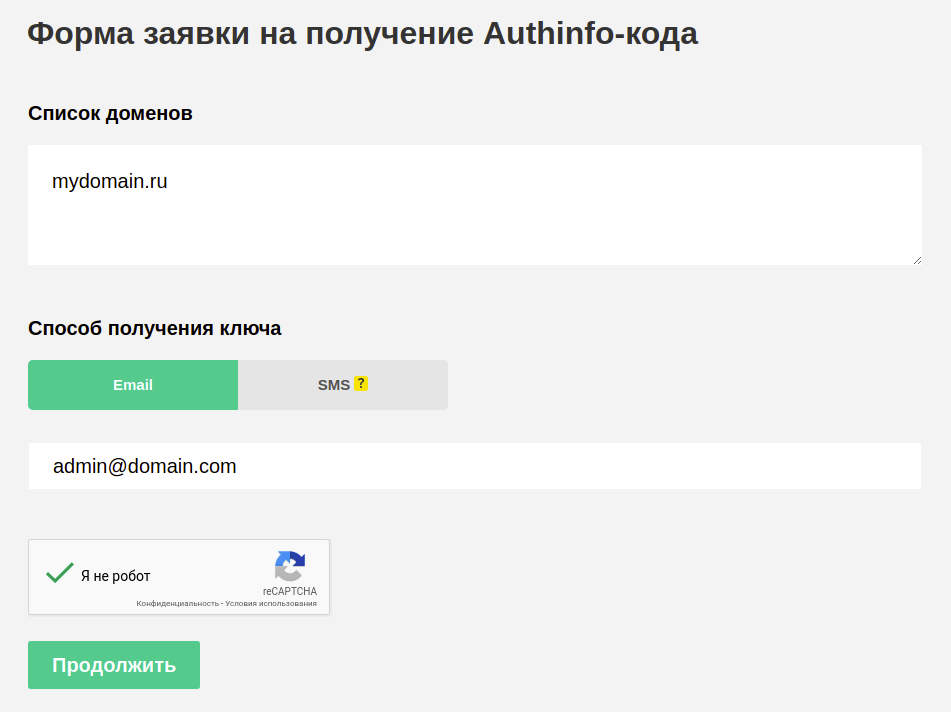Switch to the Email delivery tab

(x=133, y=385)
